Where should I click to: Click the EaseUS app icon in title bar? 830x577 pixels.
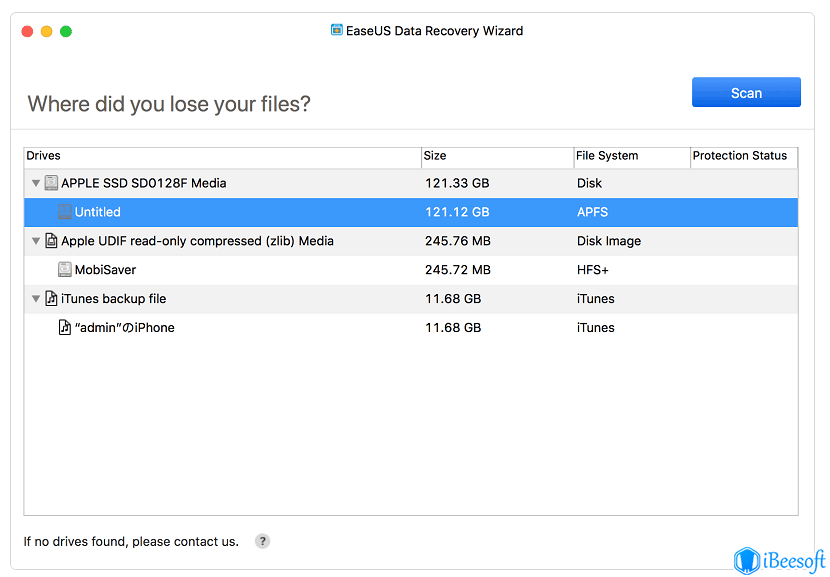(x=337, y=30)
